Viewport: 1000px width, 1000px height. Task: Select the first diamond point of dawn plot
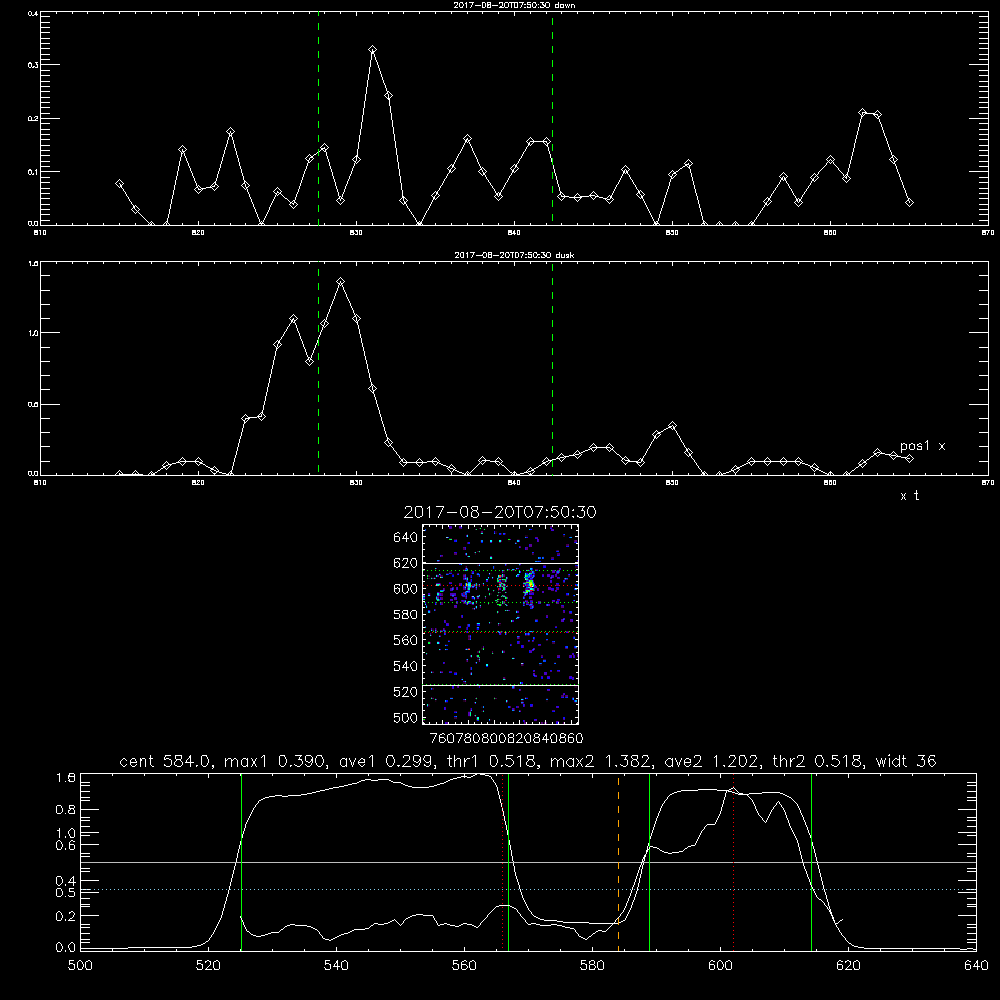point(119,184)
